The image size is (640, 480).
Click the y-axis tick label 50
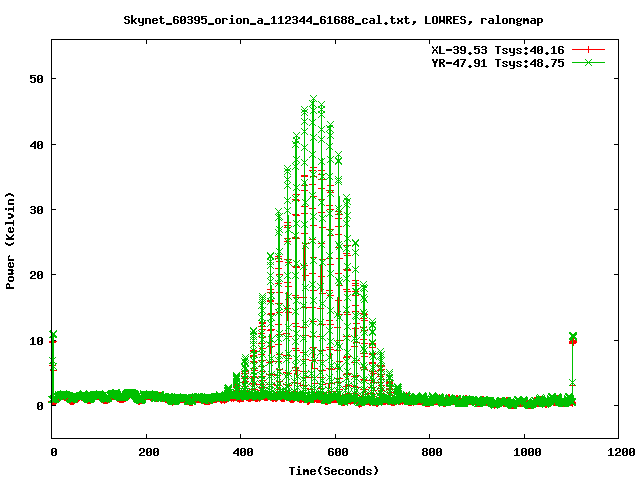[36, 79]
